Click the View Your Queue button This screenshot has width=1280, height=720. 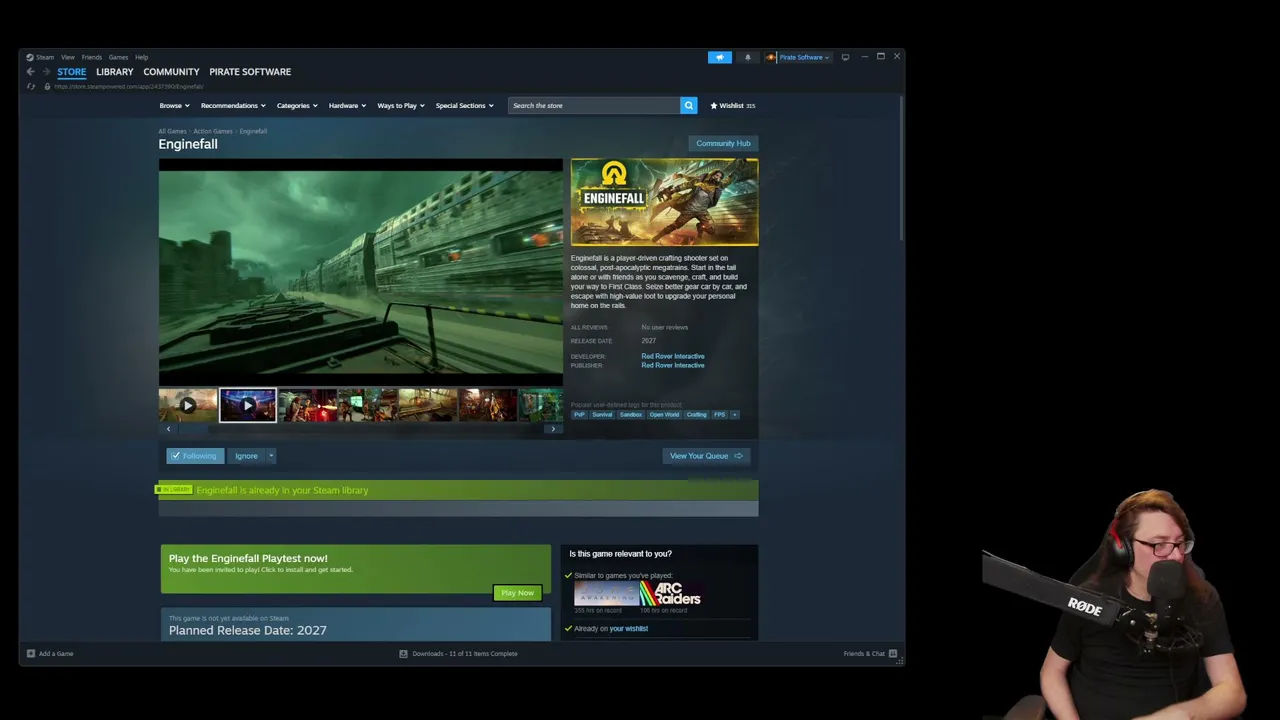[706, 456]
